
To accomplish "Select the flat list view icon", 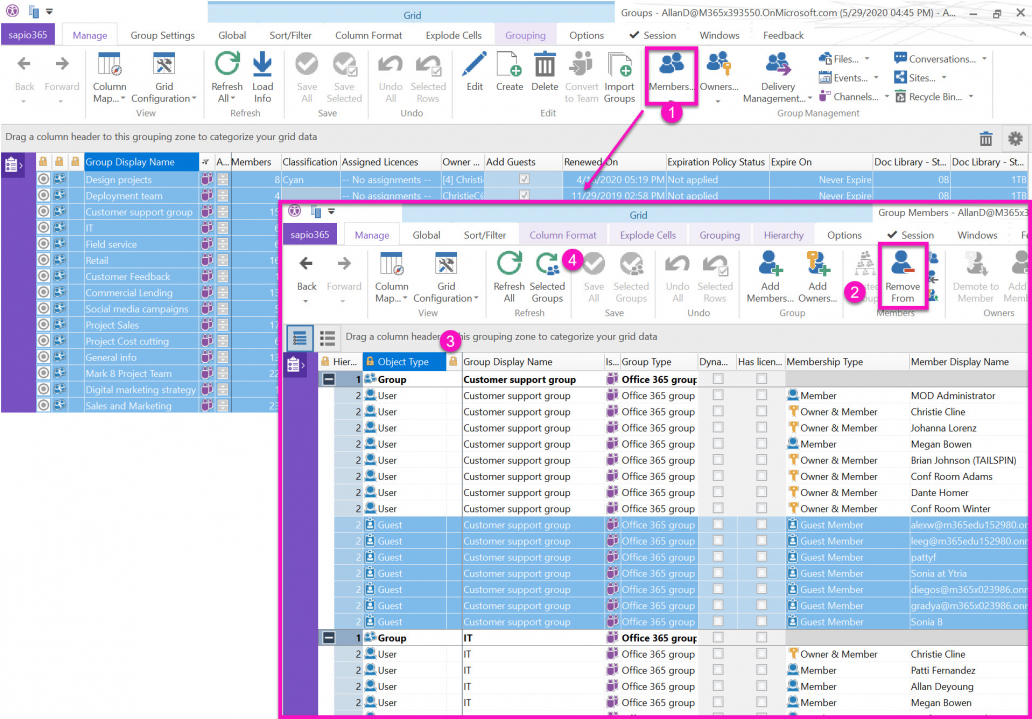I will click(328, 338).
